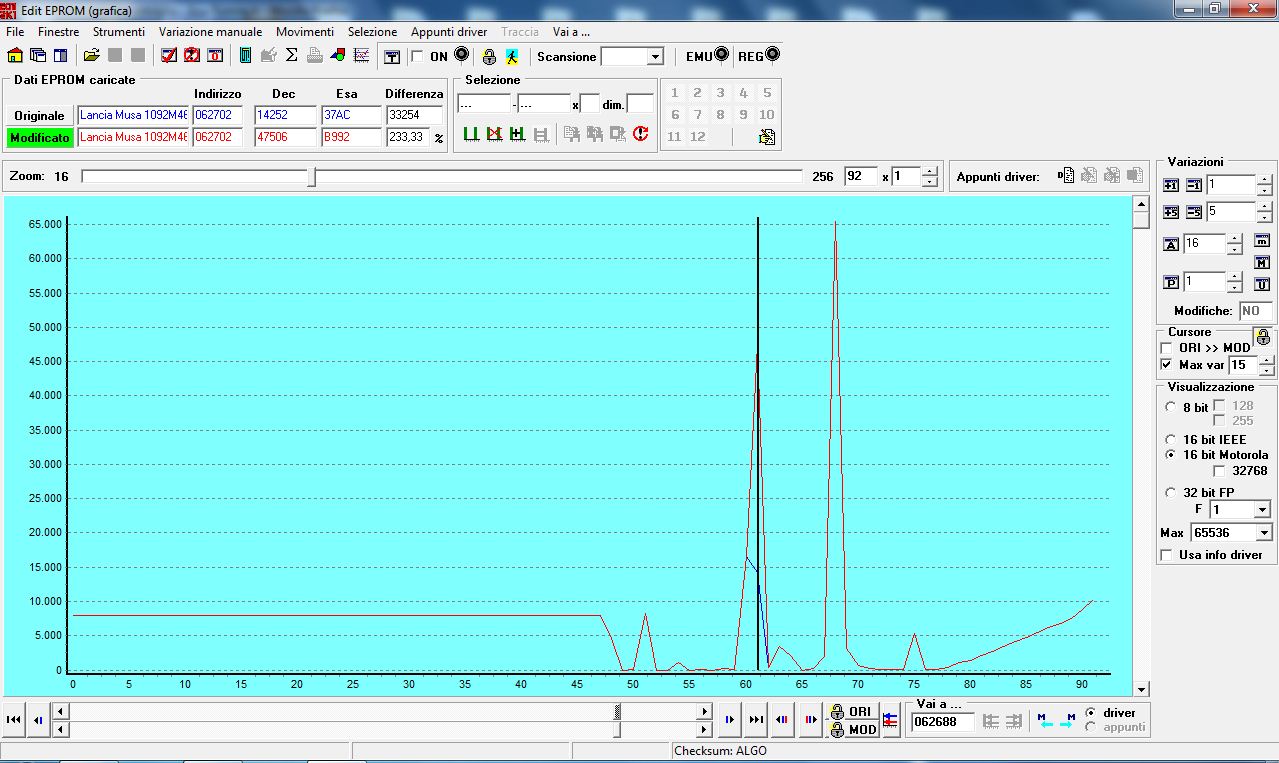Image resolution: width=1279 pixels, height=763 pixels.
Task: Open the Strumenti menu
Action: 119,32
